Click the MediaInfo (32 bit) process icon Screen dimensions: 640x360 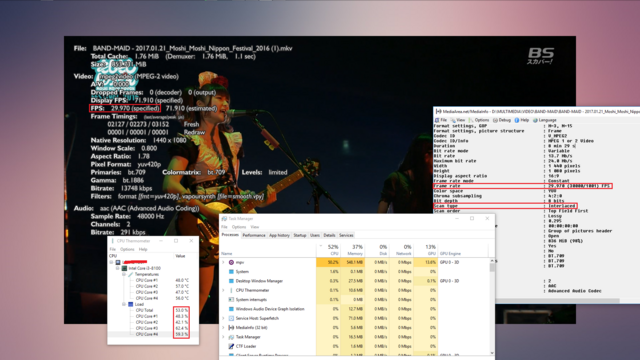click(x=231, y=327)
